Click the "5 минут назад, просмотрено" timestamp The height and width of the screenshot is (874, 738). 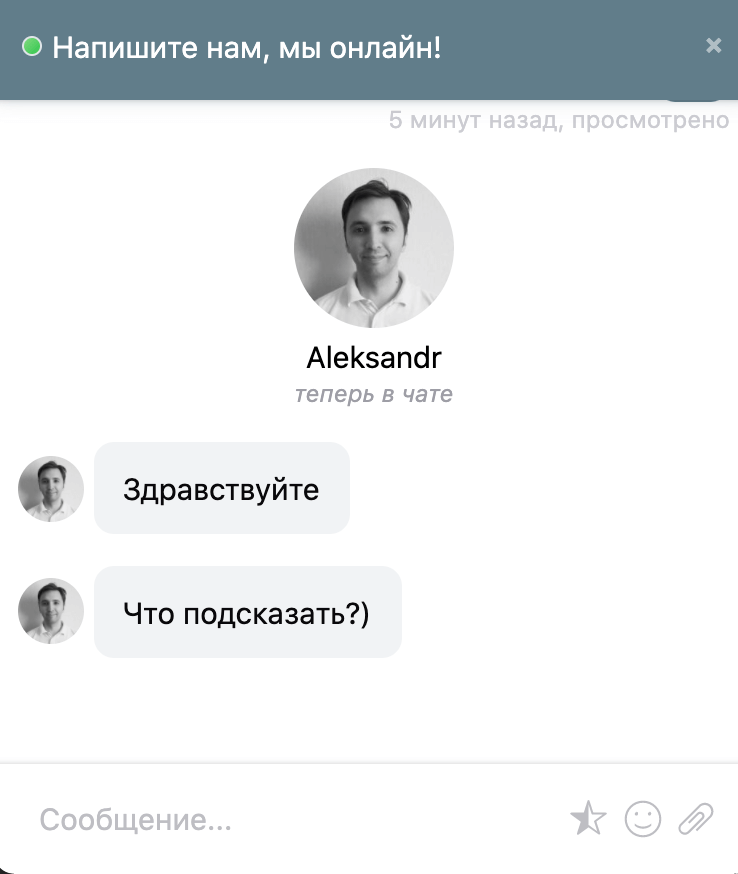(559, 120)
